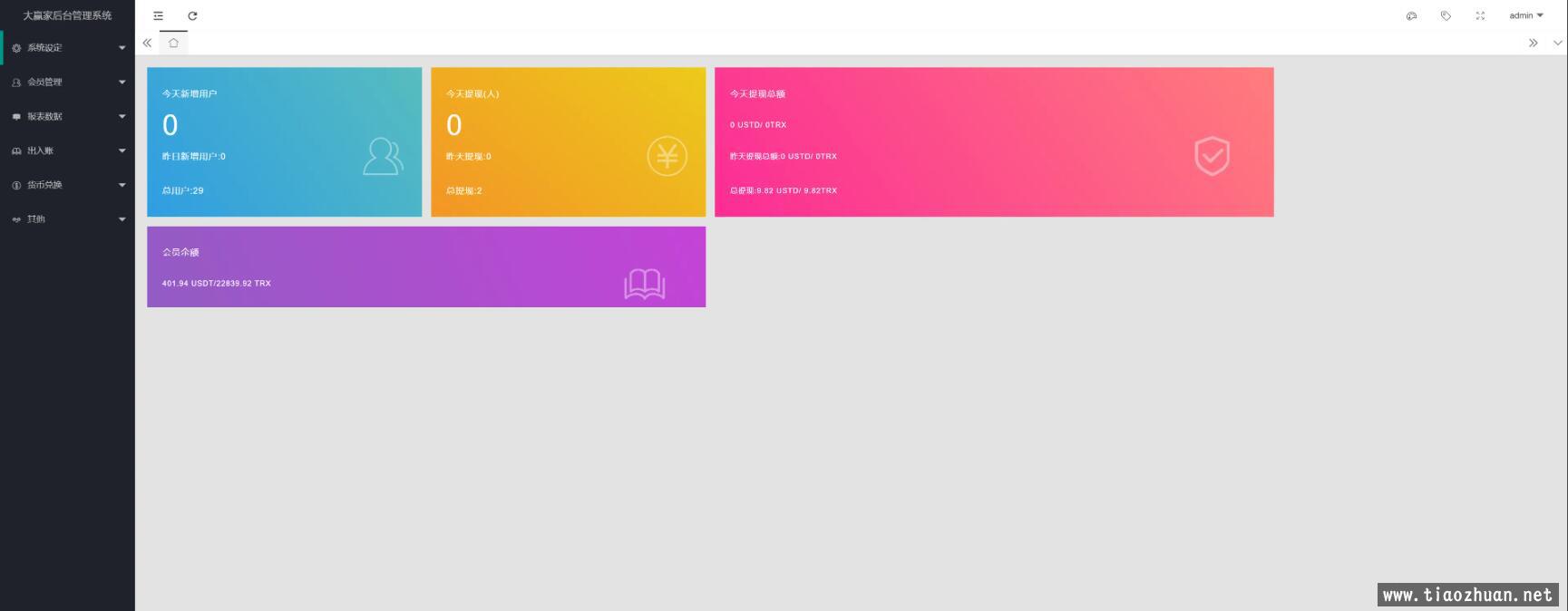Click the coin icon beside 货币兑换
The height and width of the screenshot is (611, 1568).
tap(16, 185)
